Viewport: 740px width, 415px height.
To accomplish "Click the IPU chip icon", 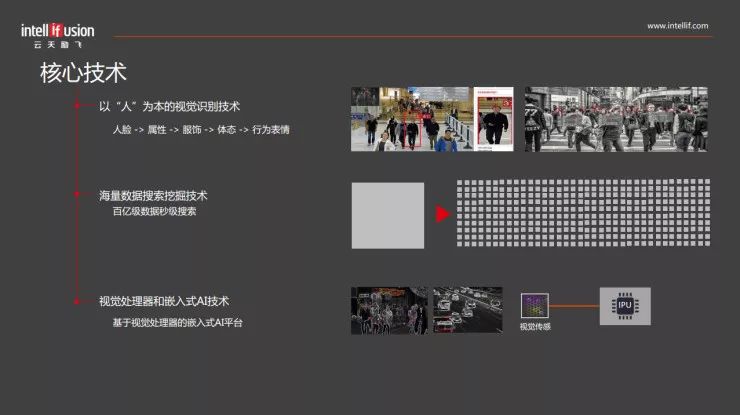I will click(x=625, y=306).
